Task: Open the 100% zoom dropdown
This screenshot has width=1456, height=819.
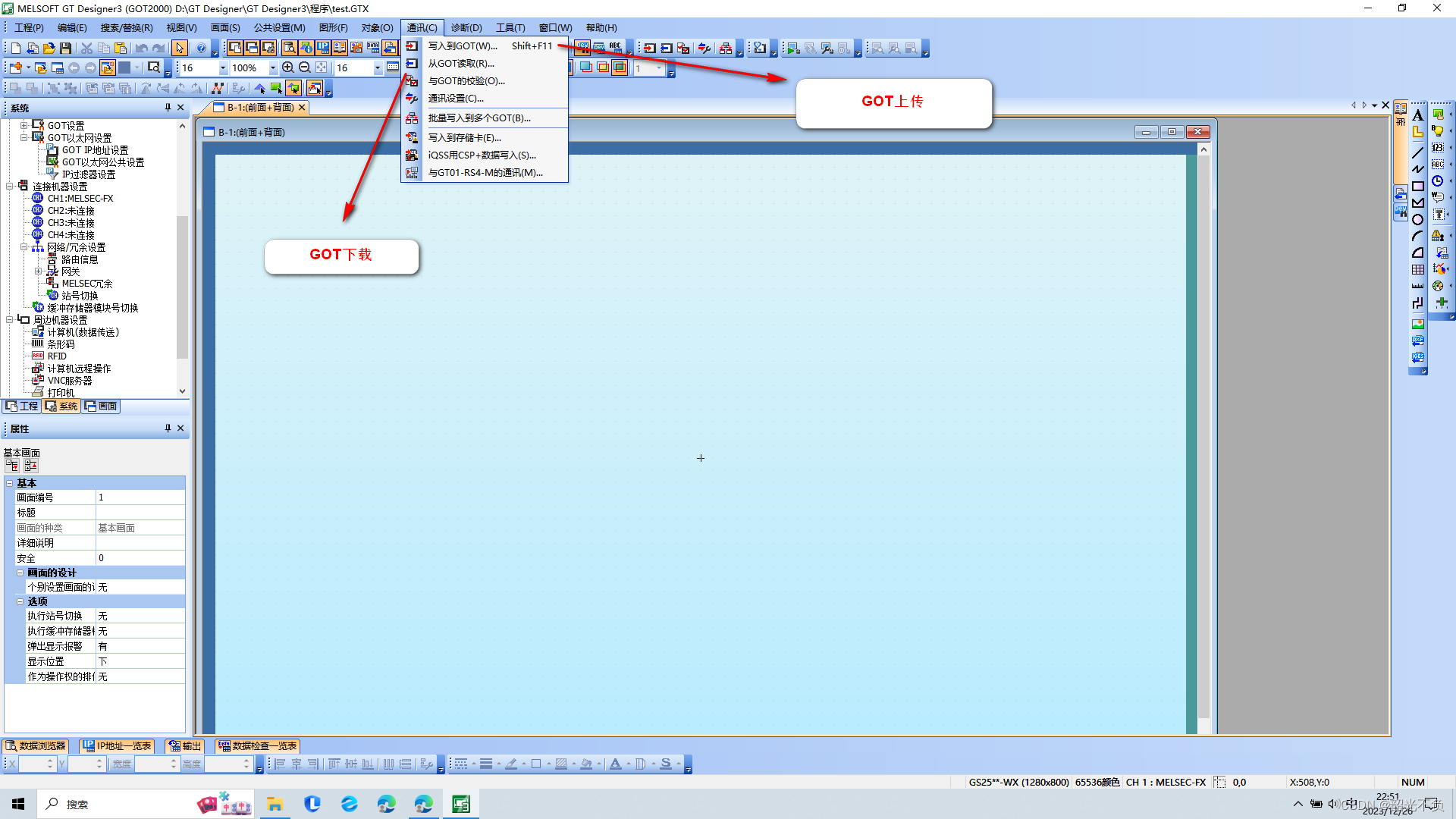Action: [x=273, y=68]
